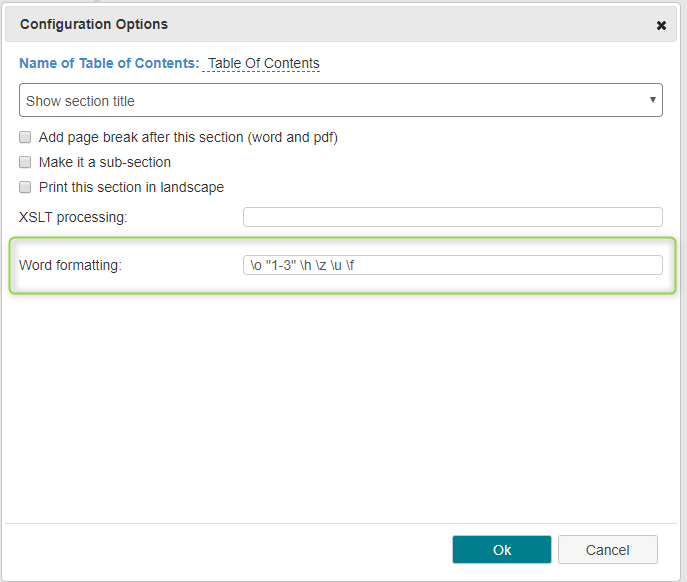Screen dimensions: 687x582
Task: Click the Word formatting text field
Action: [453, 265]
